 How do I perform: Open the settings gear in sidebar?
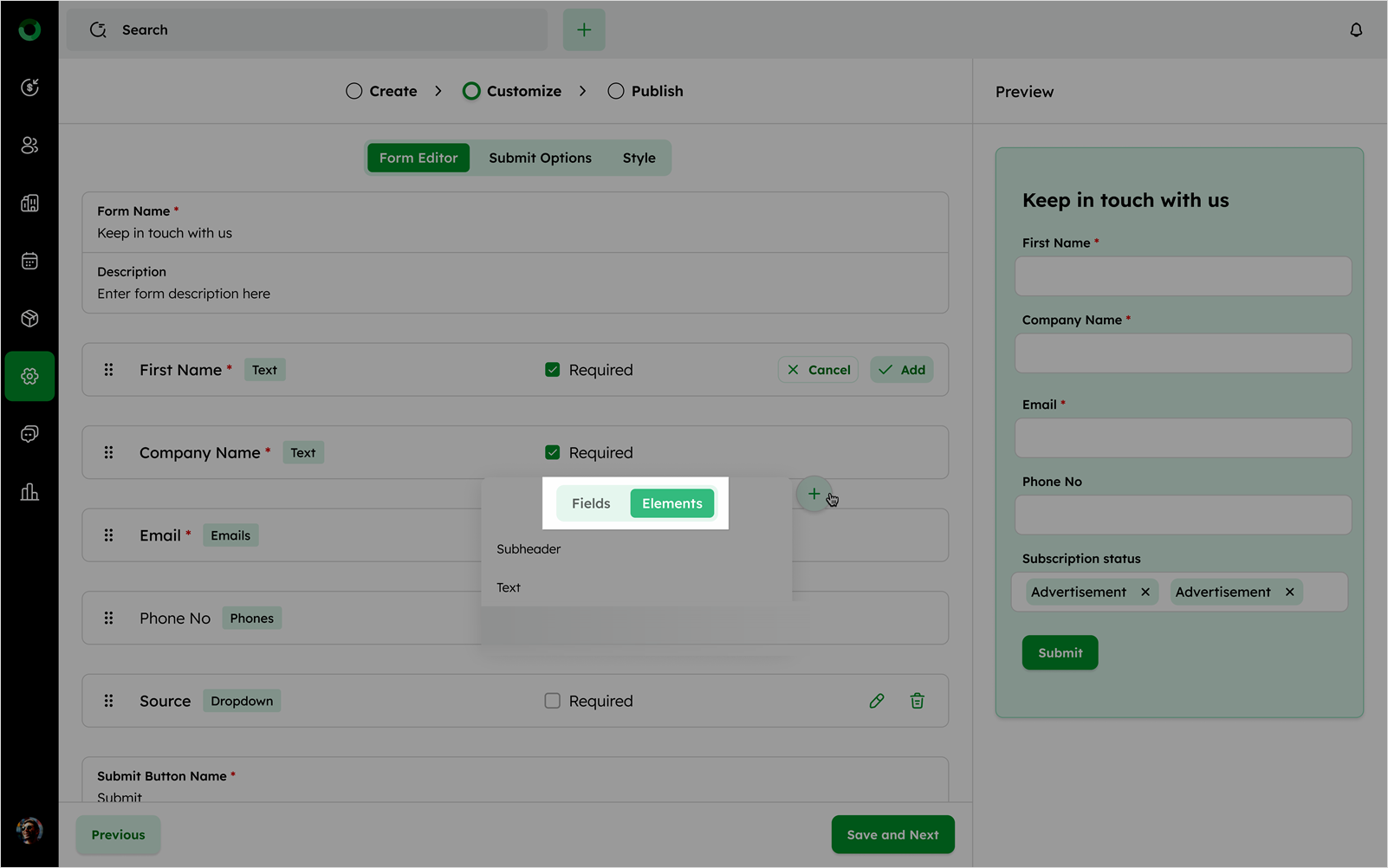(x=29, y=376)
